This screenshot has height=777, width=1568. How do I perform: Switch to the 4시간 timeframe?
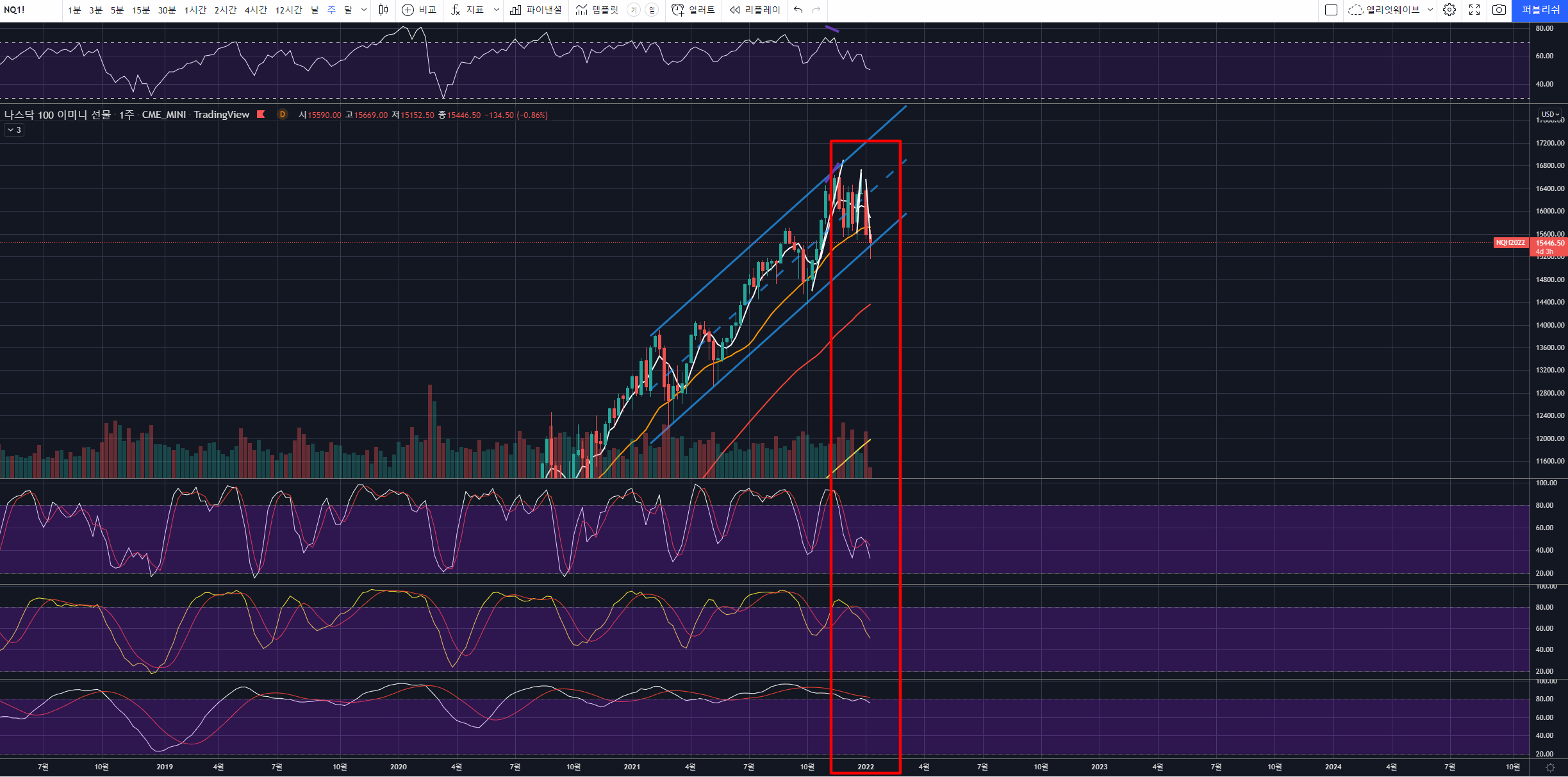(256, 10)
